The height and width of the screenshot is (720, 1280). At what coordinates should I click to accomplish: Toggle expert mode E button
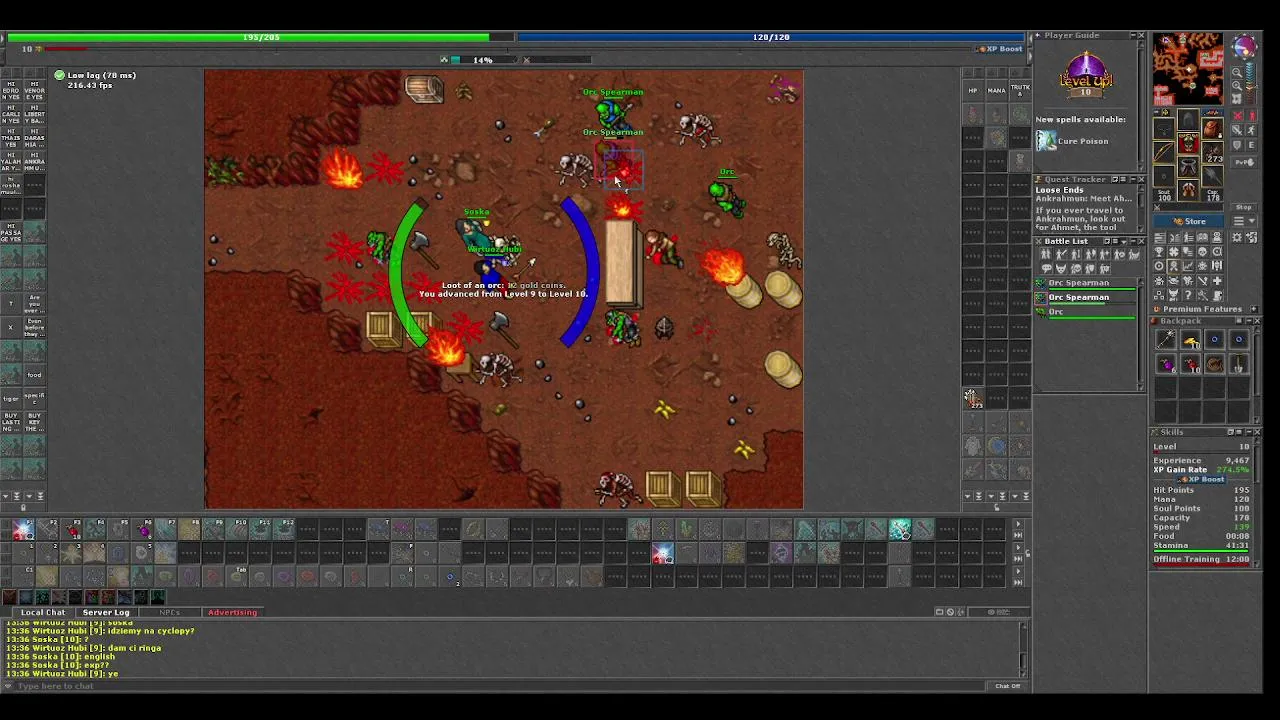point(1251,145)
